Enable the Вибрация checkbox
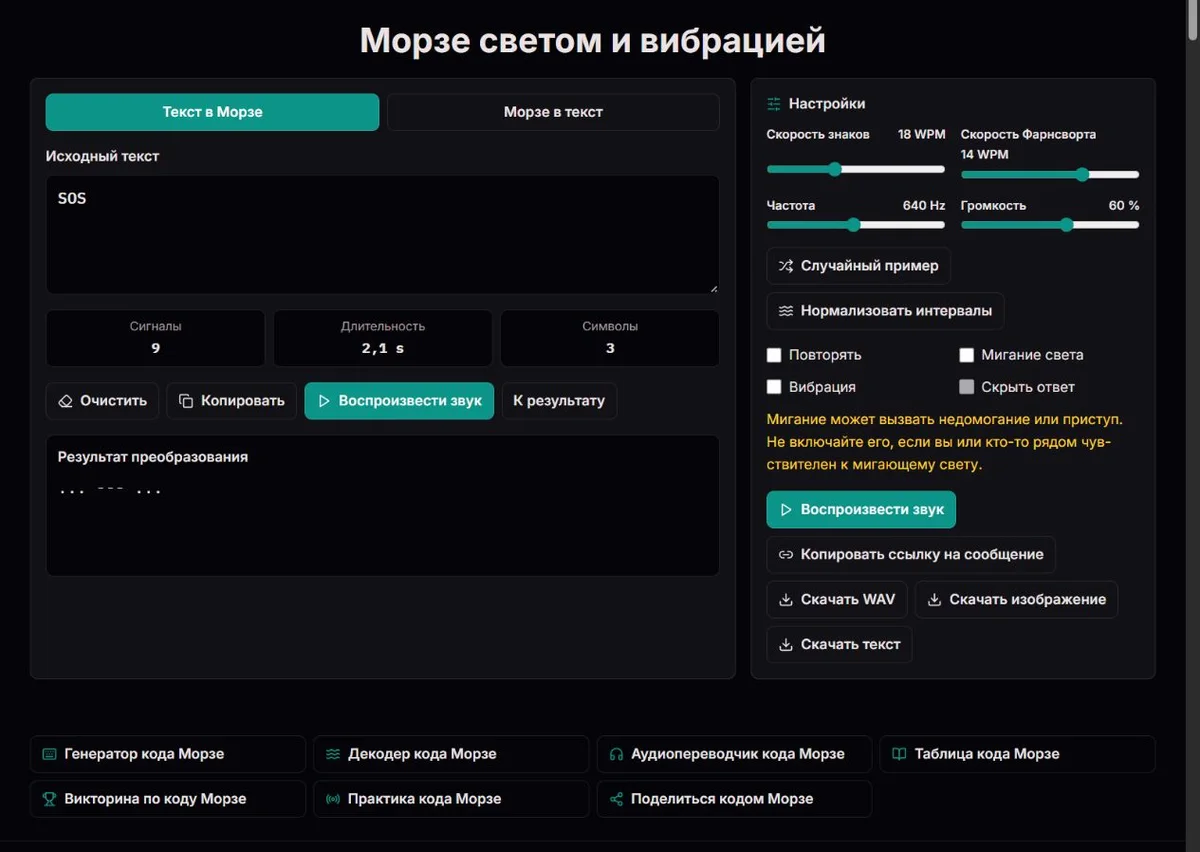The width and height of the screenshot is (1200, 852). click(x=774, y=387)
